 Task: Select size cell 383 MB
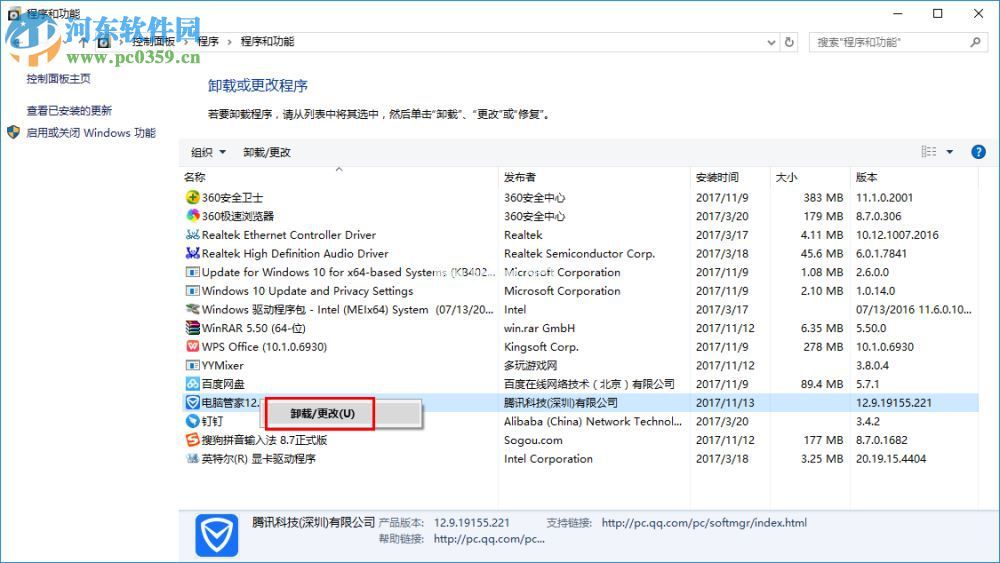pyautogui.click(x=823, y=198)
